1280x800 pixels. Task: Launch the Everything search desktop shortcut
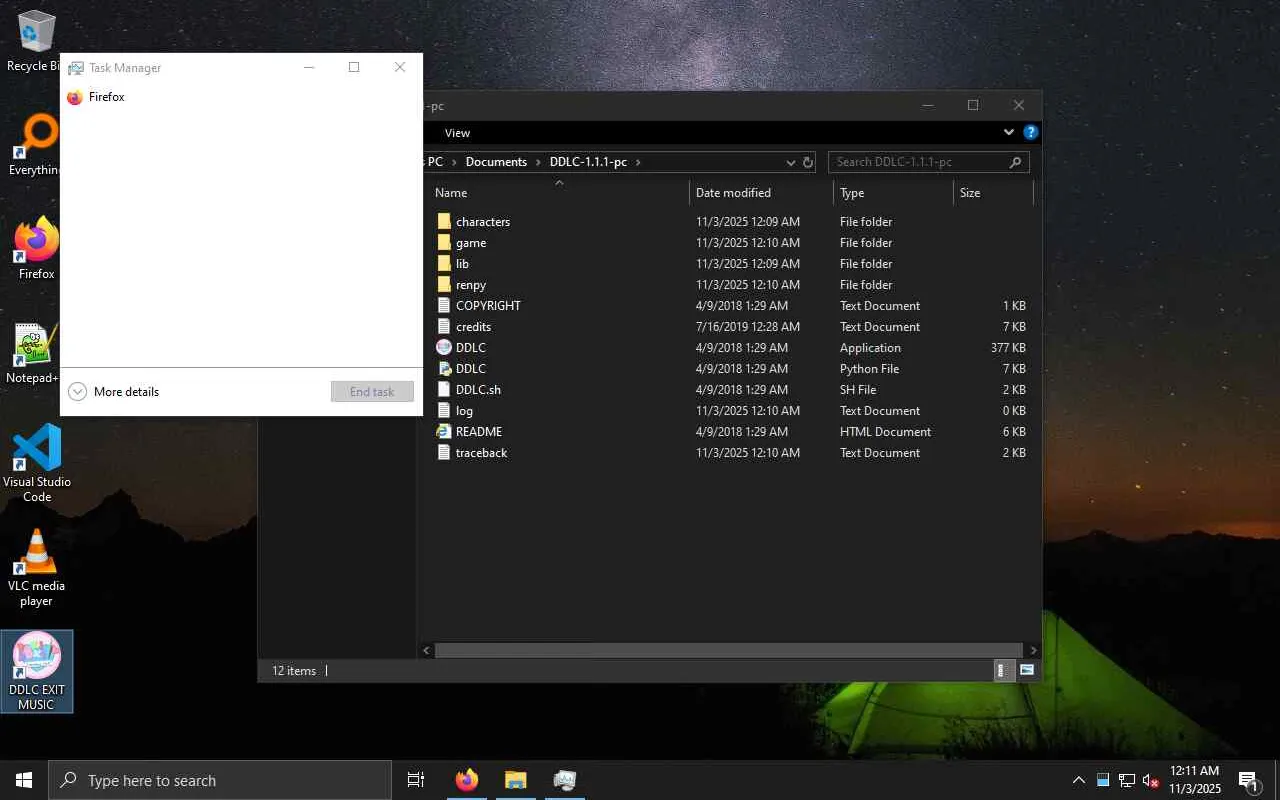(x=36, y=145)
